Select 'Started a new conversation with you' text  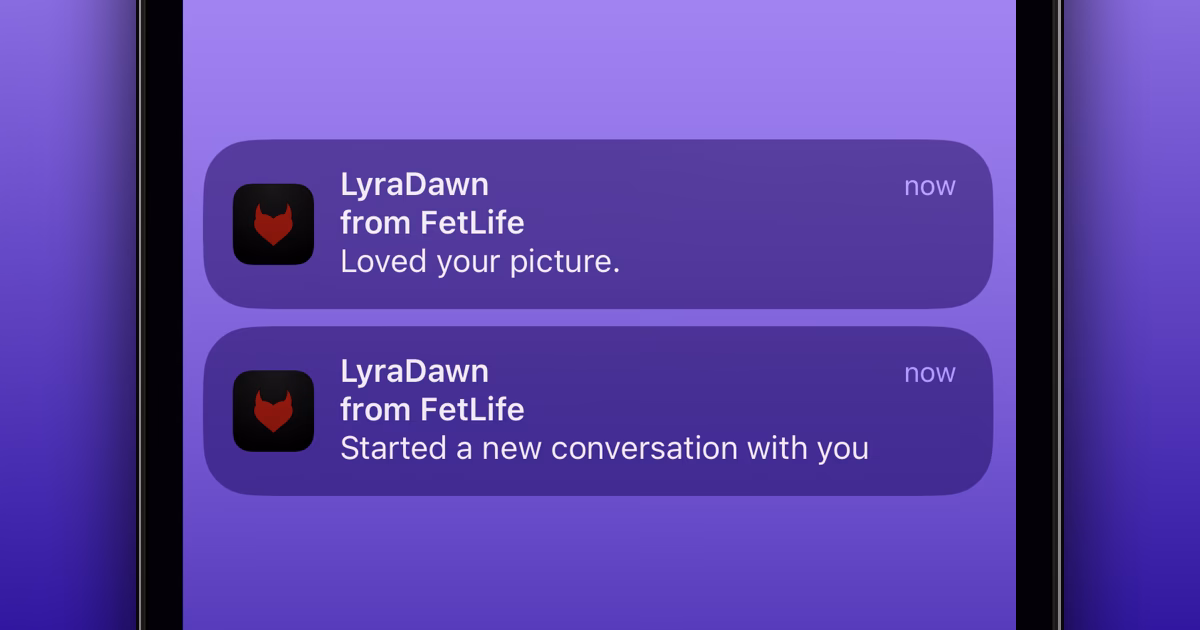pyautogui.click(x=604, y=448)
